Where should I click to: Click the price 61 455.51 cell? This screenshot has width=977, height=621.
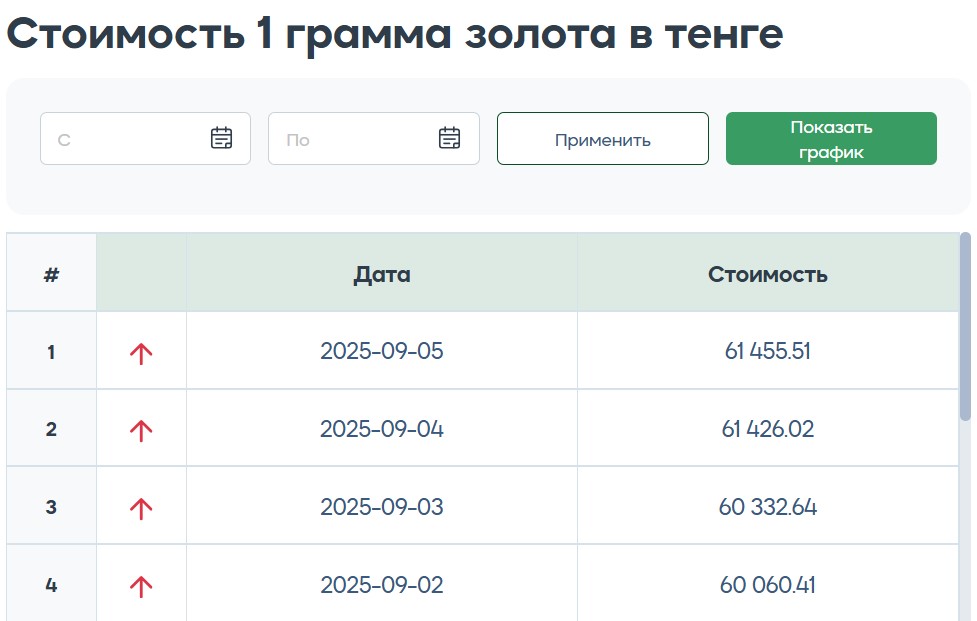767,352
